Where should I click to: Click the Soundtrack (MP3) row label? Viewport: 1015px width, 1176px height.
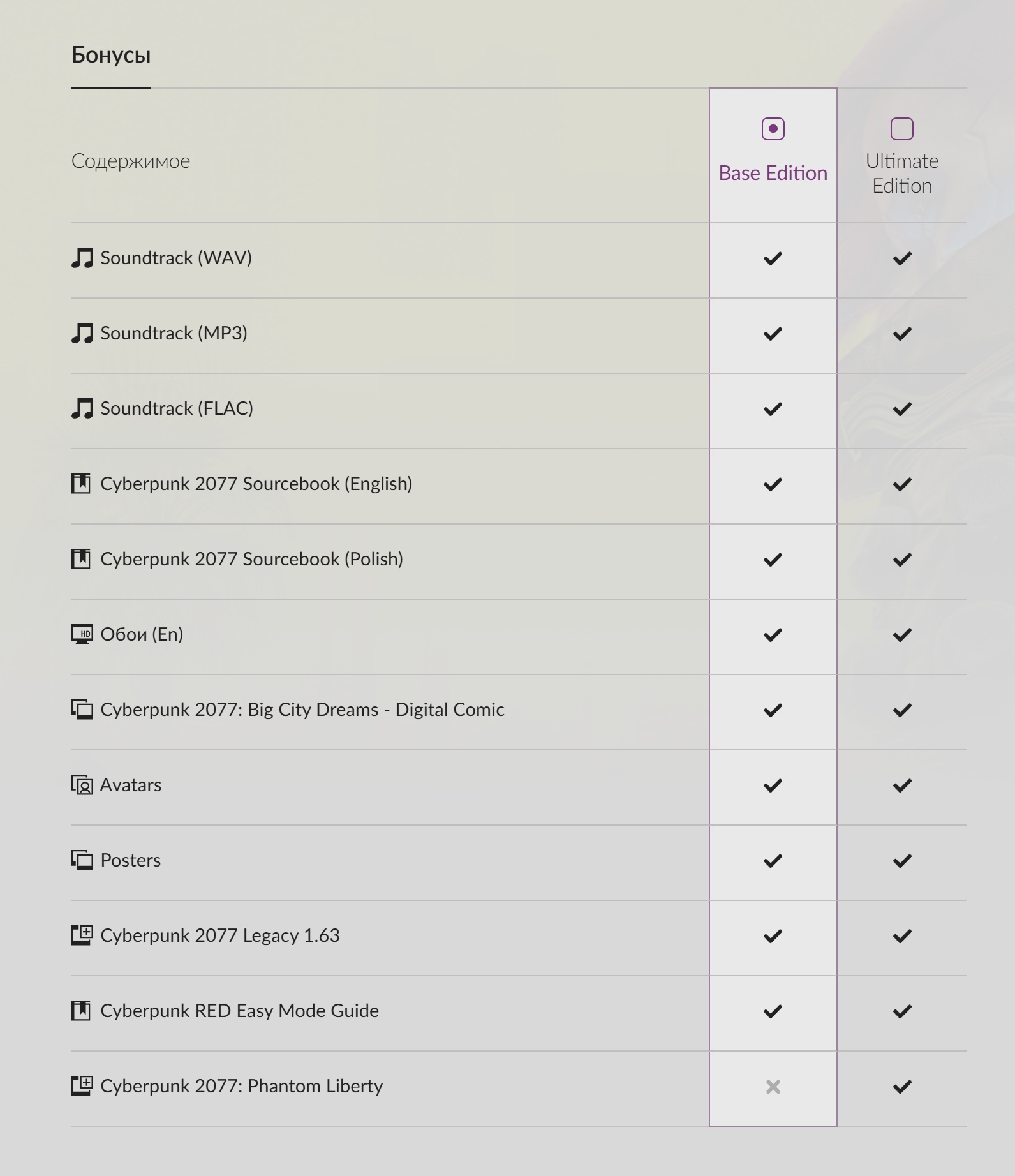pos(174,333)
